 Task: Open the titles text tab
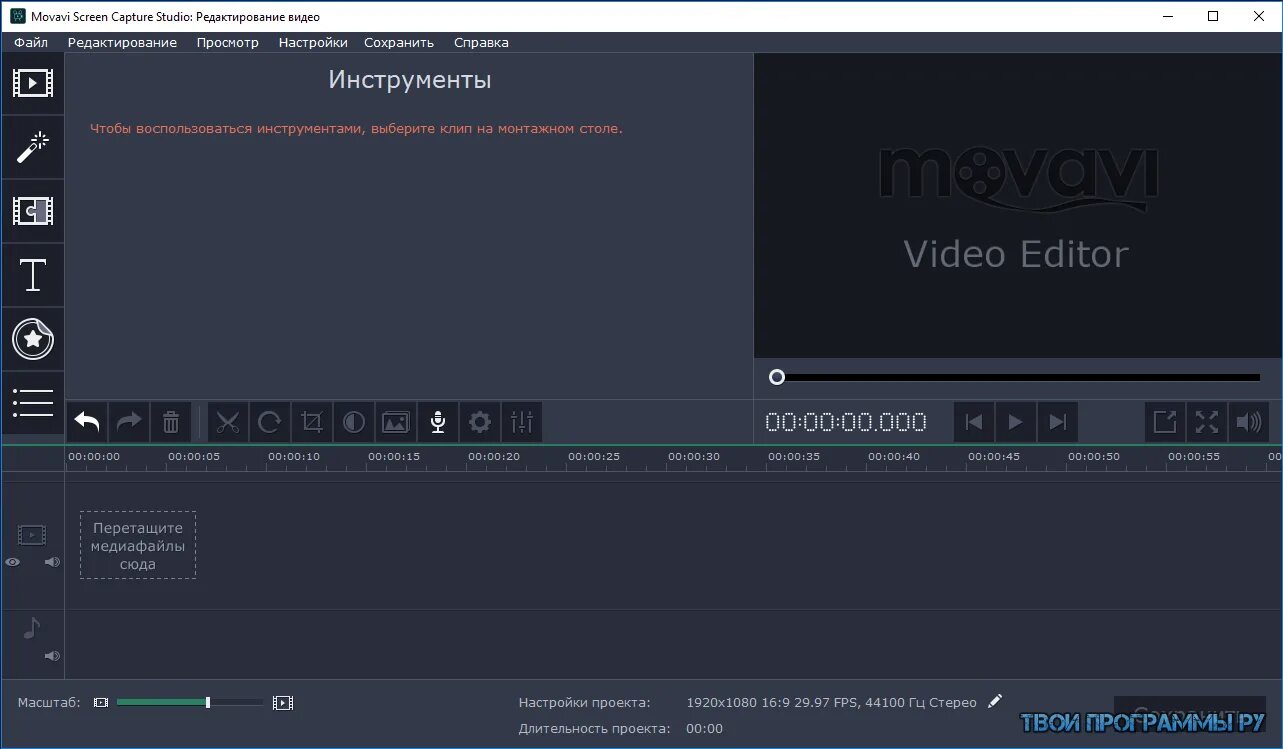32,275
